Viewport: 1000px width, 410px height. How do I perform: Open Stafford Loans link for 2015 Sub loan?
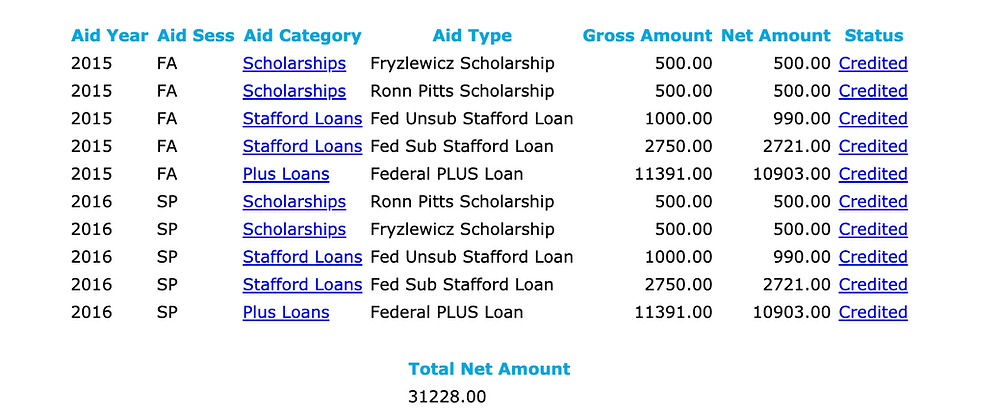(302, 147)
